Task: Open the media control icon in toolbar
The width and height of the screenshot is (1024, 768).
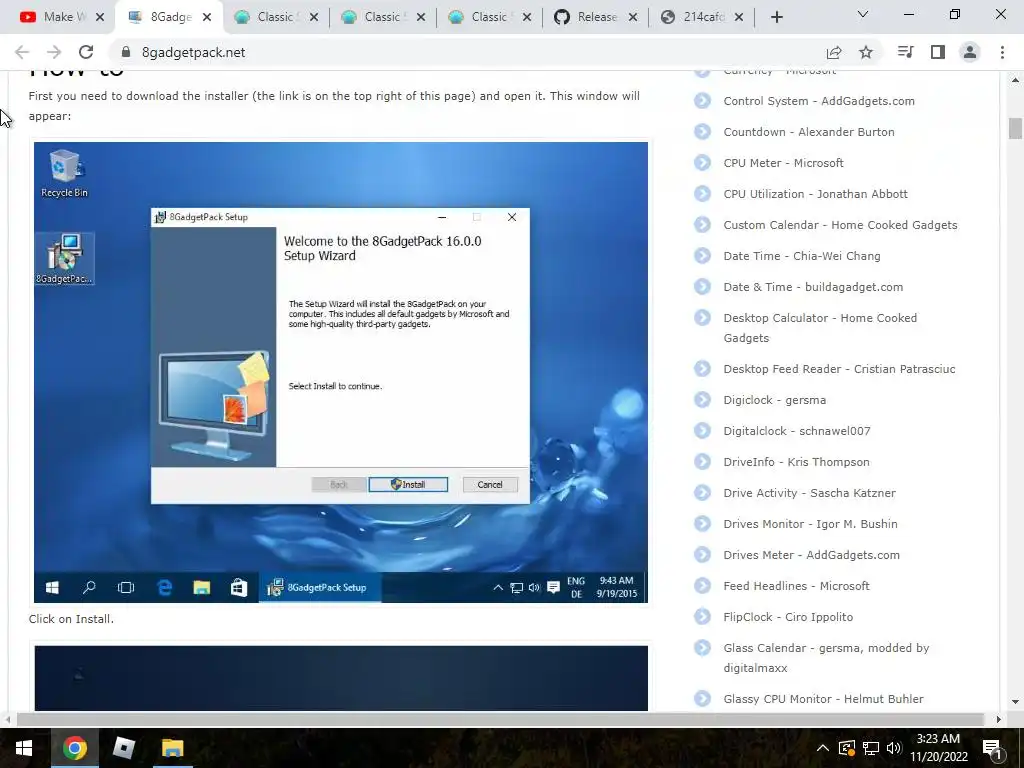Action: 905,52
